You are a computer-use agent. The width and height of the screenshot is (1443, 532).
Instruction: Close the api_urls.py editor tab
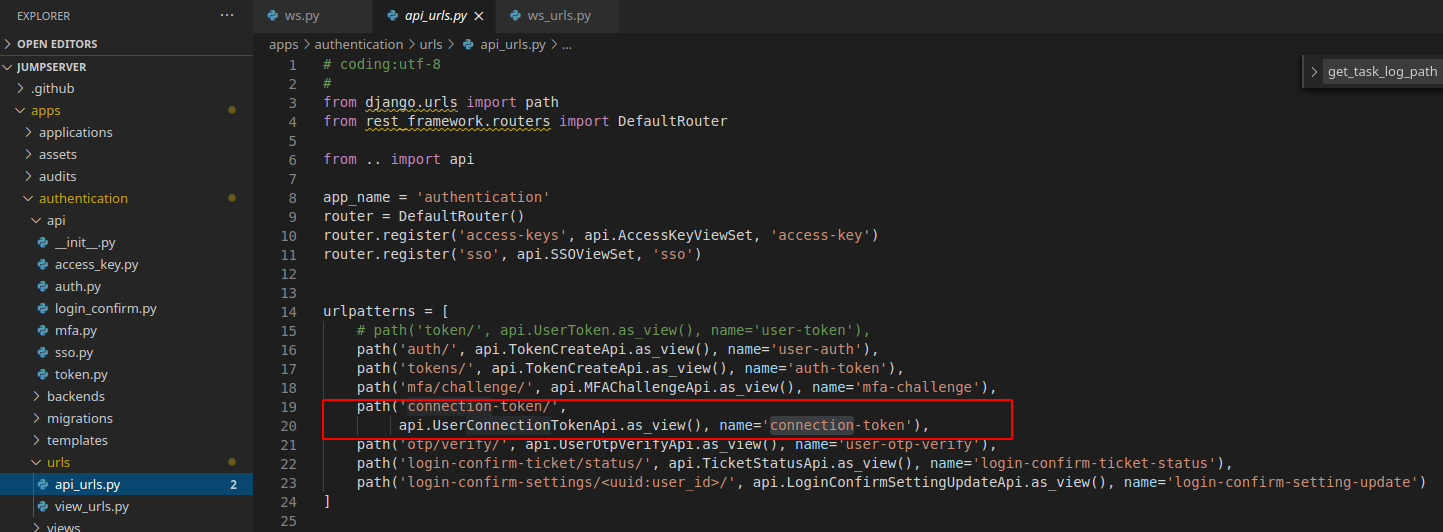pos(479,16)
